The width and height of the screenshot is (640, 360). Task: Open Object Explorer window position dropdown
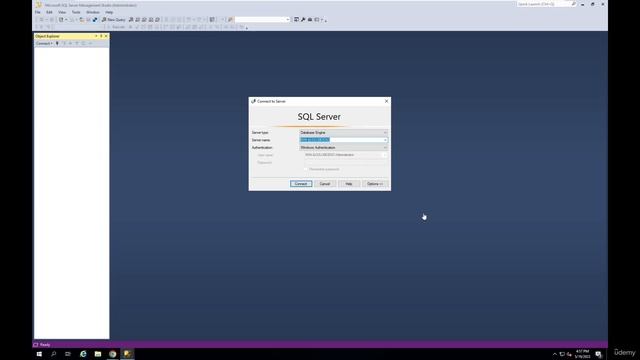96,36
